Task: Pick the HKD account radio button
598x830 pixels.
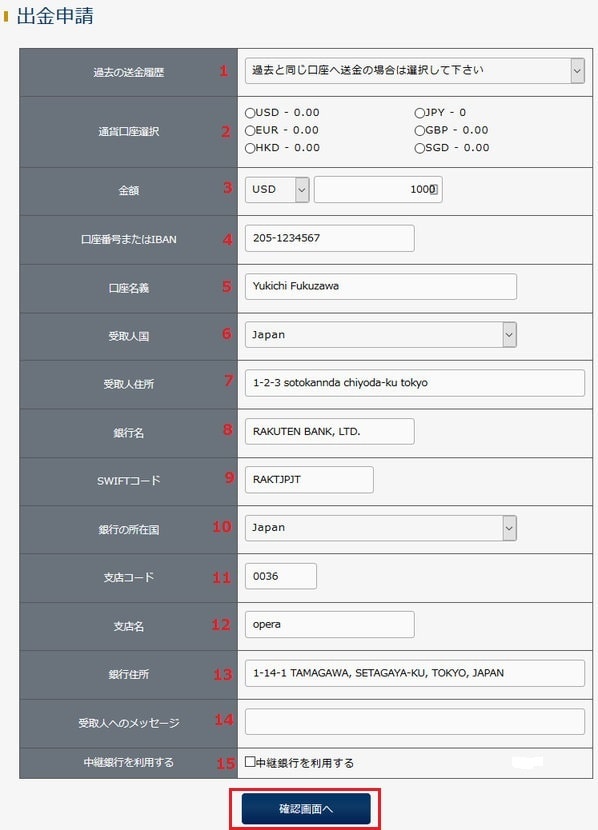Action: point(250,148)
